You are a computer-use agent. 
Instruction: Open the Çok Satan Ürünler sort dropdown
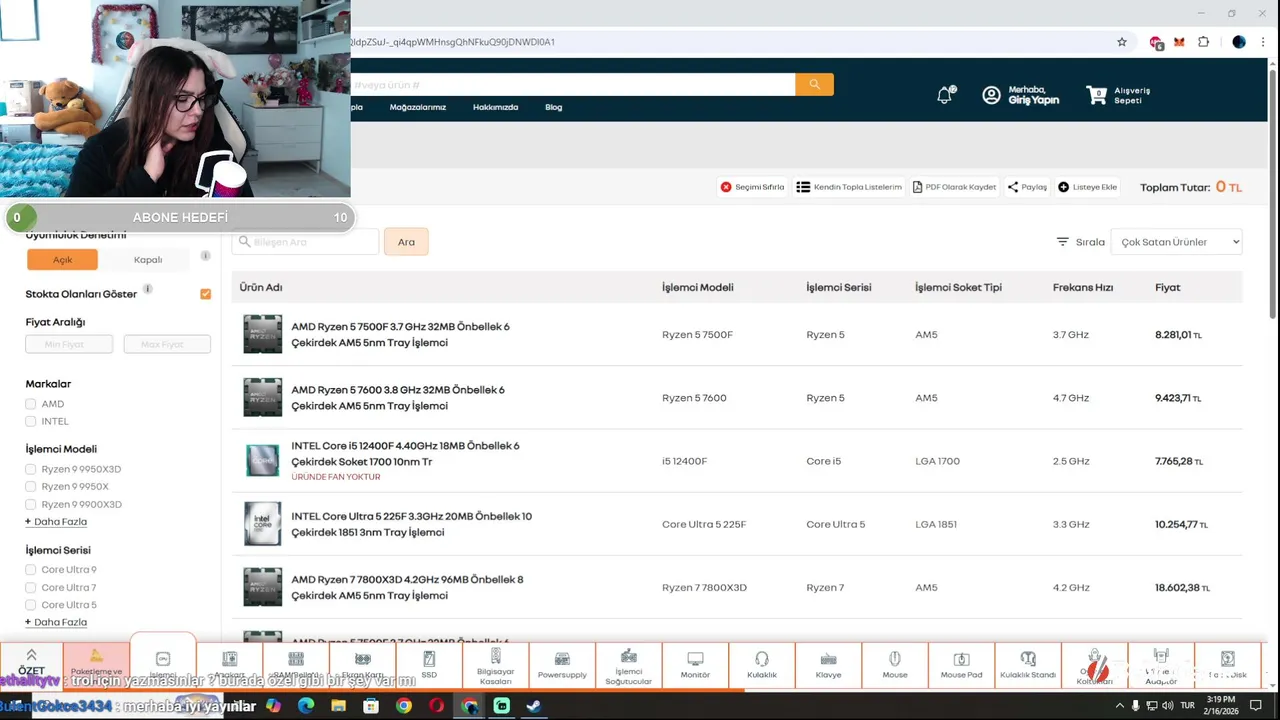click(1176, 242)
